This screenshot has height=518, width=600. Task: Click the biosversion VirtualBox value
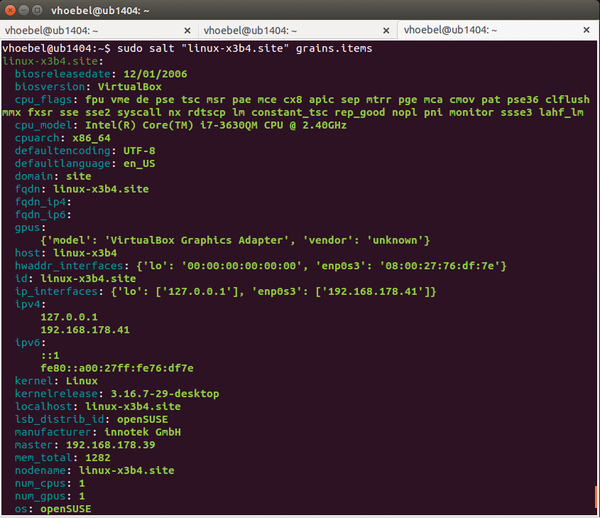130,87
